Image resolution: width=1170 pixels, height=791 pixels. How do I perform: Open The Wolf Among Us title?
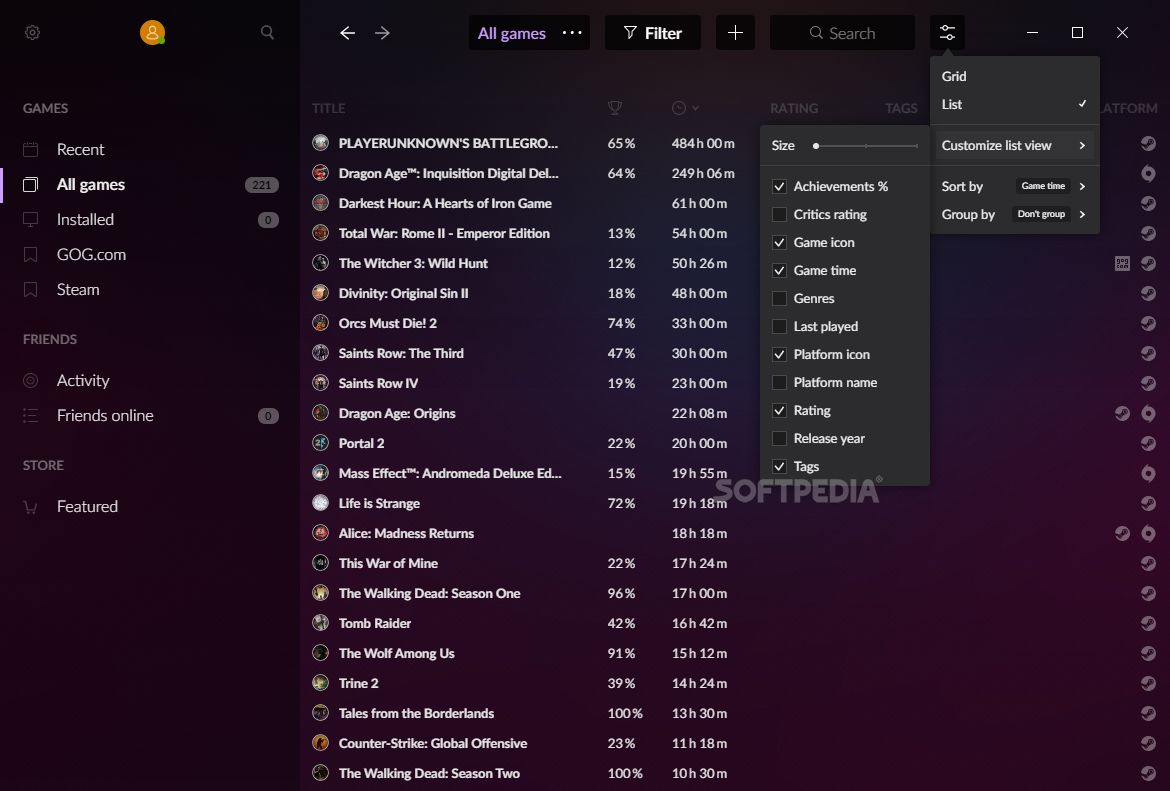[396, 653]
